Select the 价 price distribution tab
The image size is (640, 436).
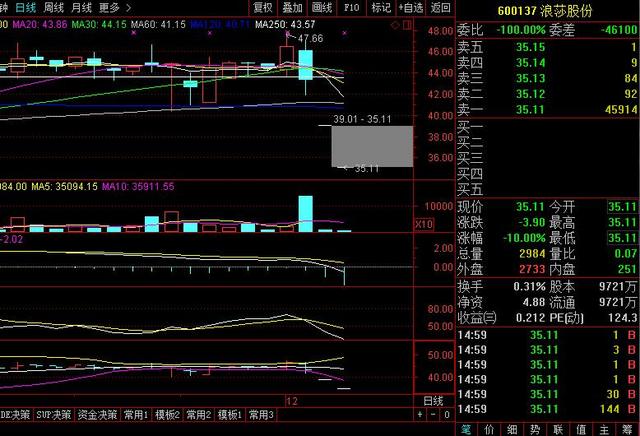489,429
